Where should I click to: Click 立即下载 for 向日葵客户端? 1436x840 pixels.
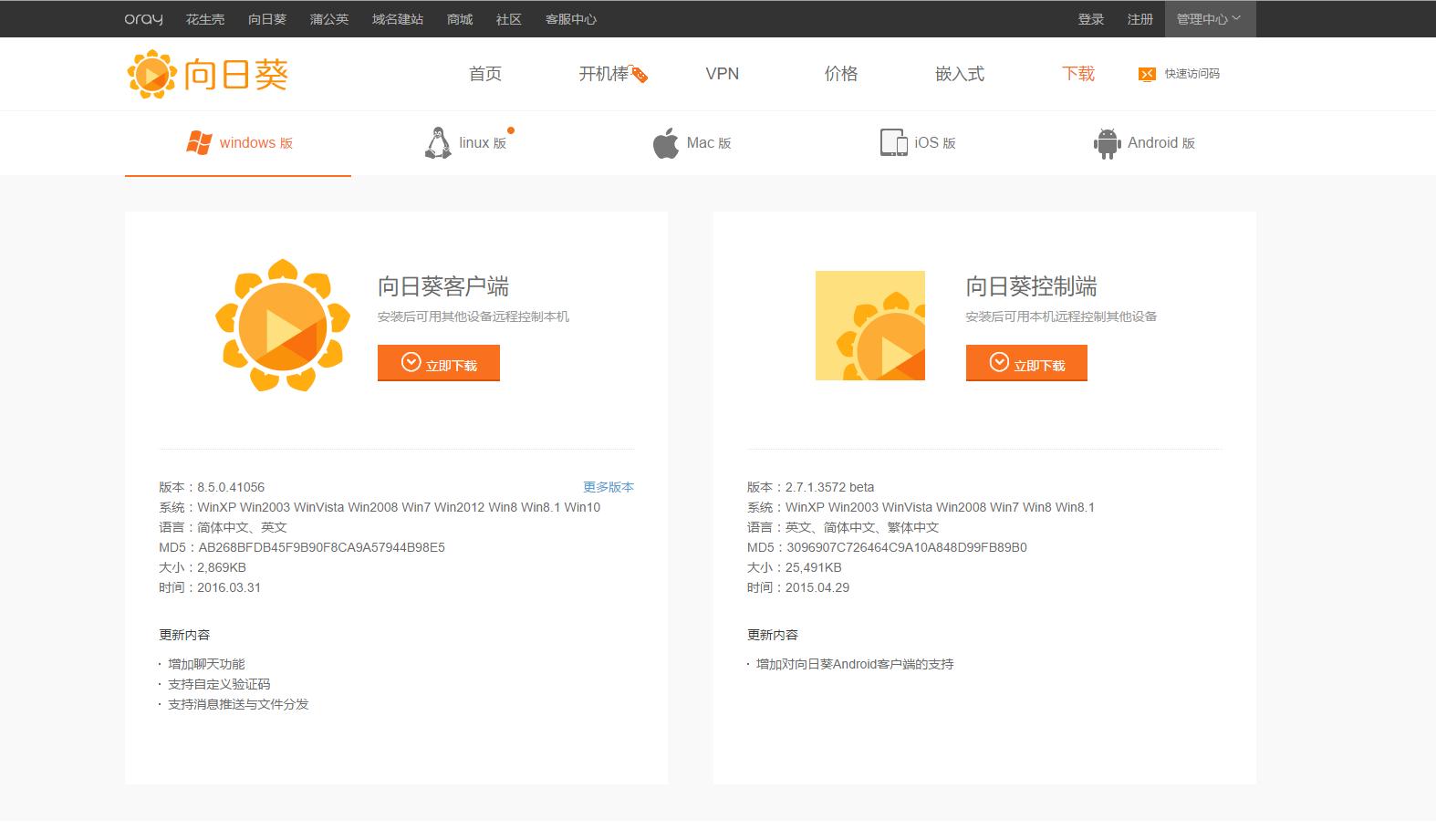pyautogui.click(x=439, y=363)
